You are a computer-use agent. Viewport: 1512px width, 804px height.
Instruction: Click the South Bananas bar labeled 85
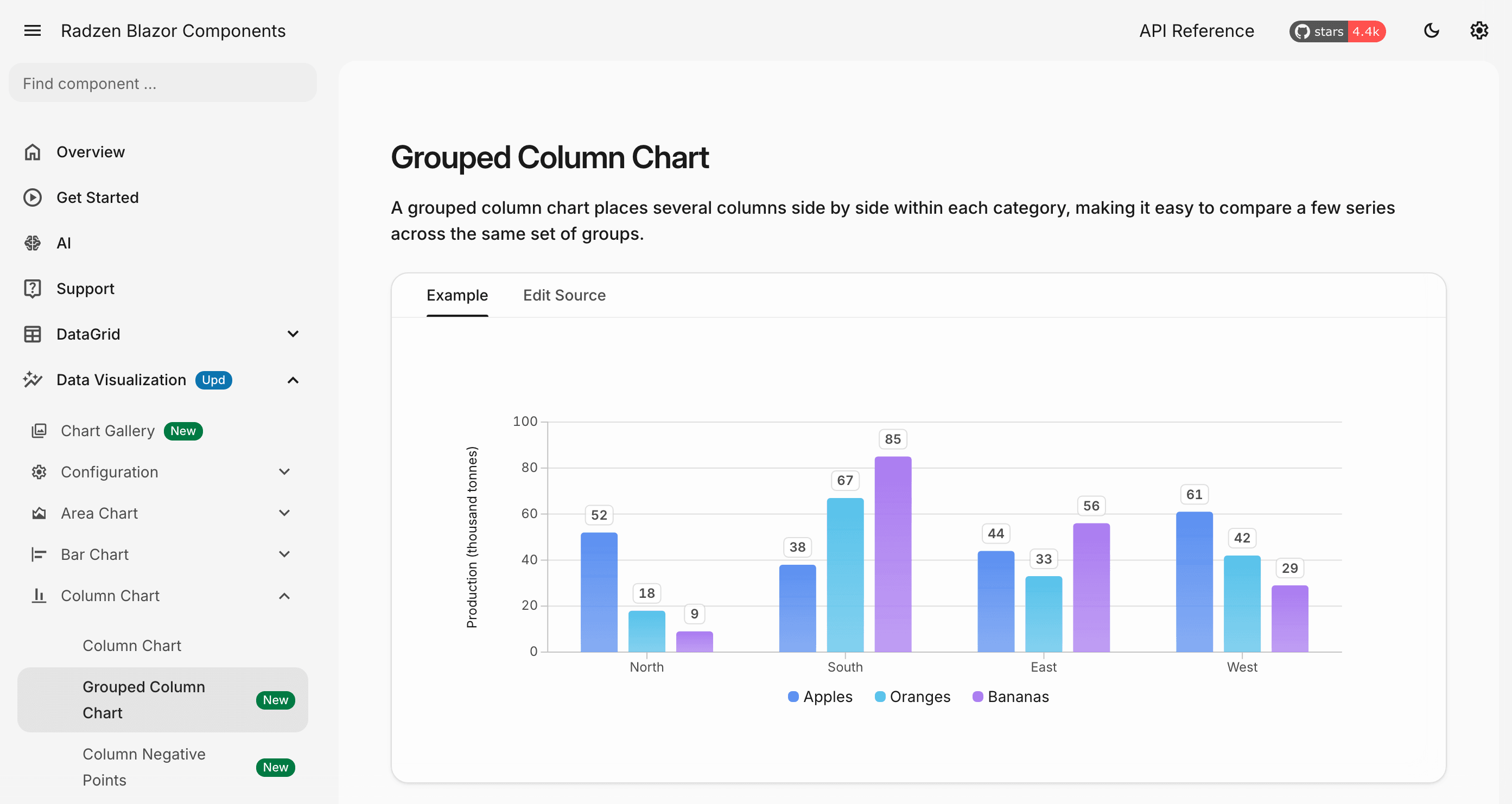pos(893,554)
